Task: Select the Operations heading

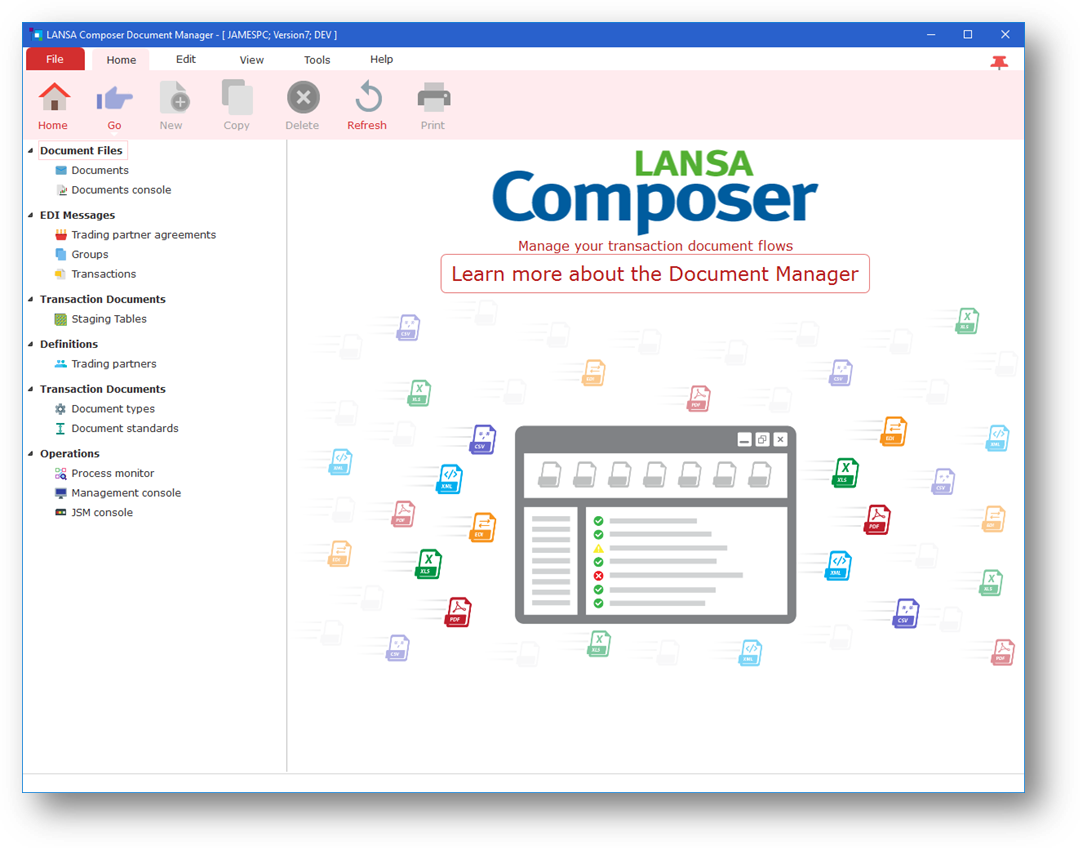Action: pyautogui.click(x=70, y=453)
